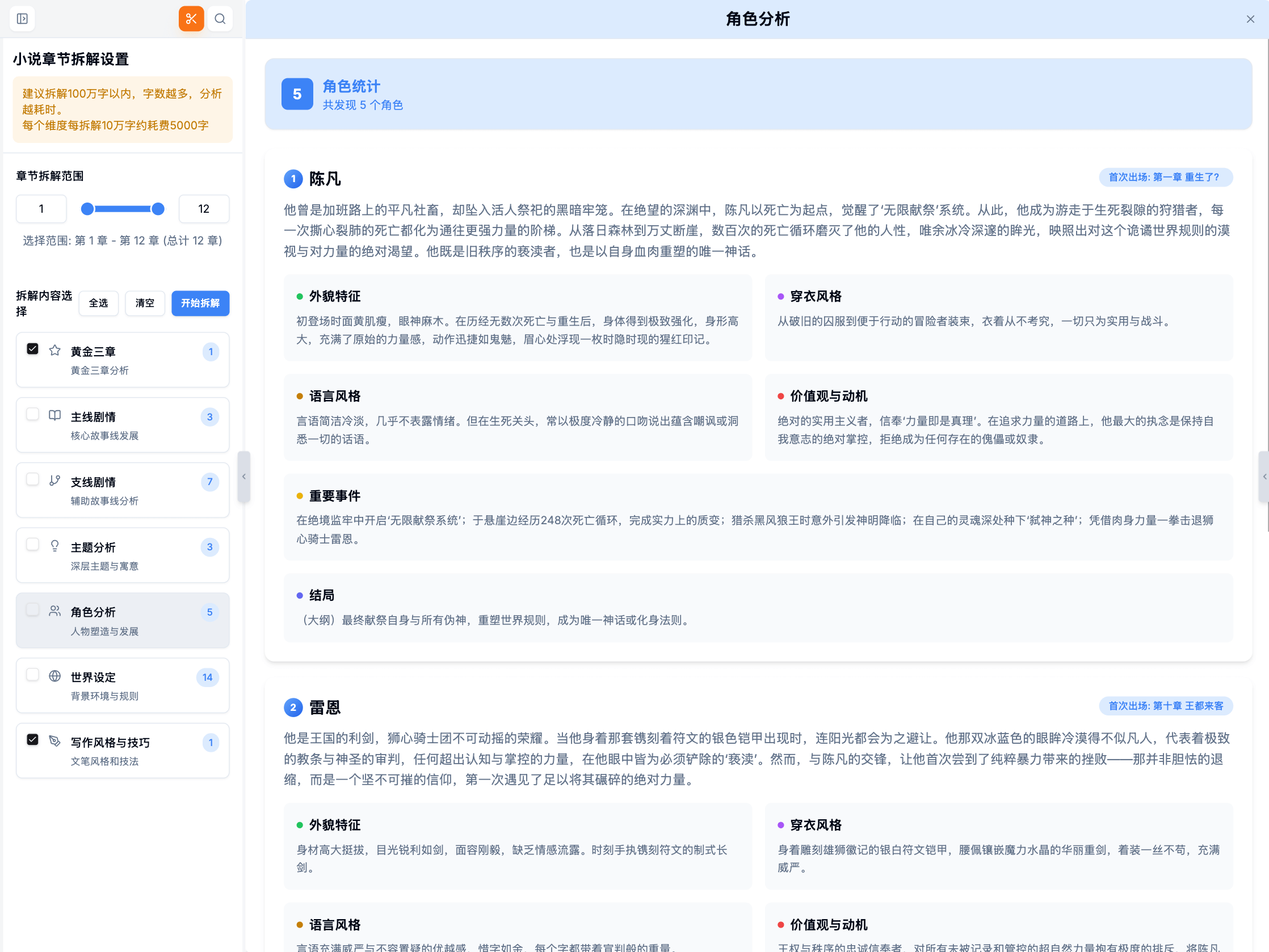Uncheck the 黄金三章 checkbox

33,348
